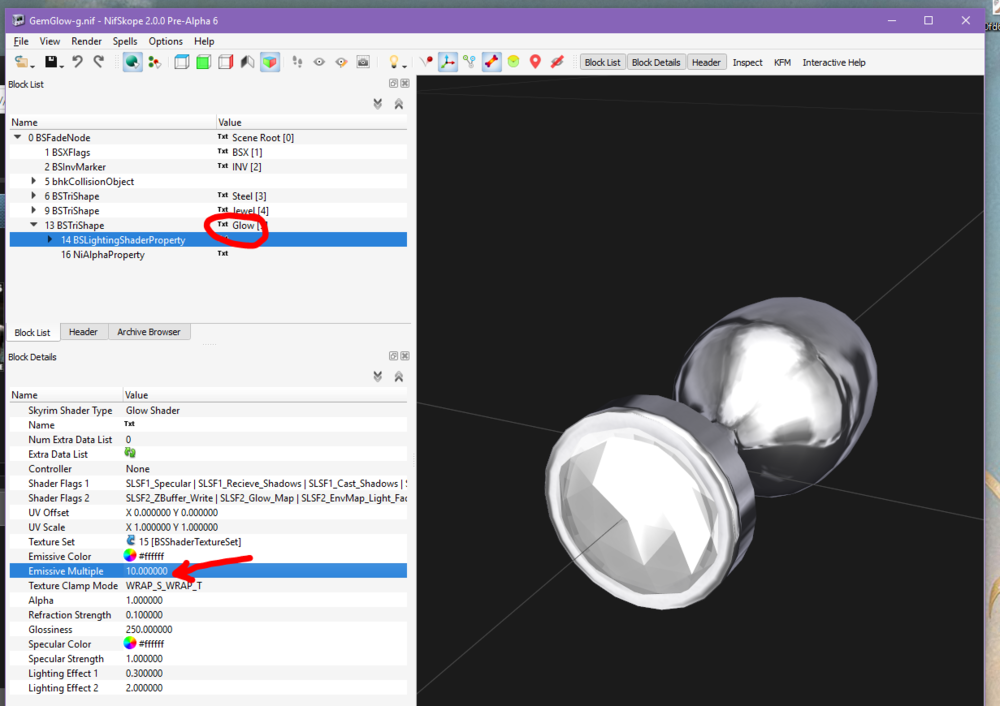This screenshot has width=1000, height=706.
Task: Switch to top view cube icon
Action: coord(182,62)
